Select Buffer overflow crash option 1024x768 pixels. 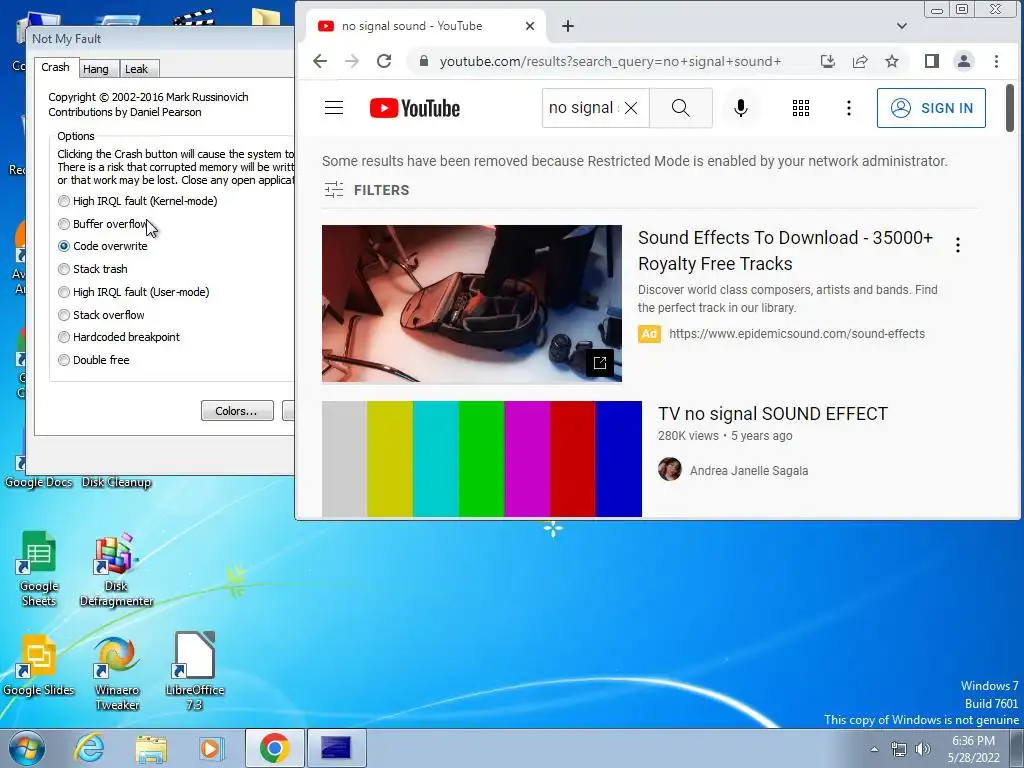(x=103, y=224)
